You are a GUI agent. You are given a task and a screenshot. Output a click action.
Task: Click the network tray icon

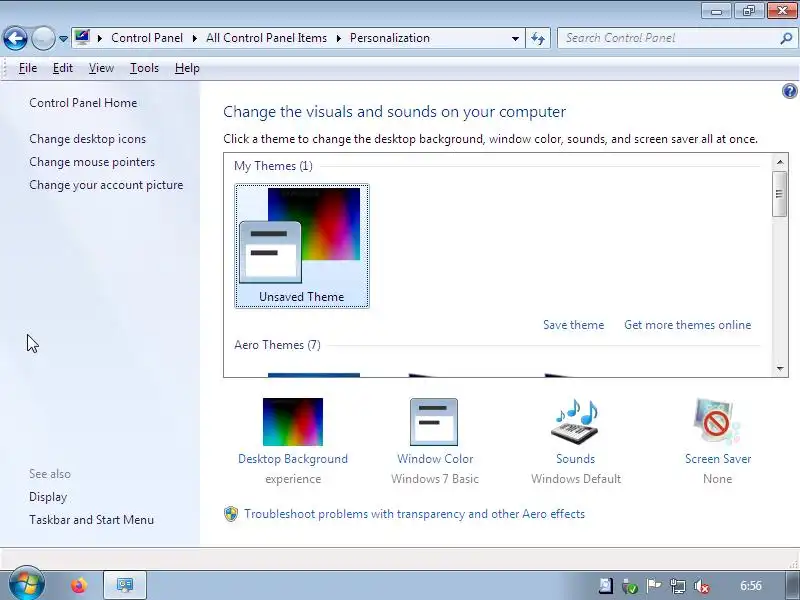point(678,586)
